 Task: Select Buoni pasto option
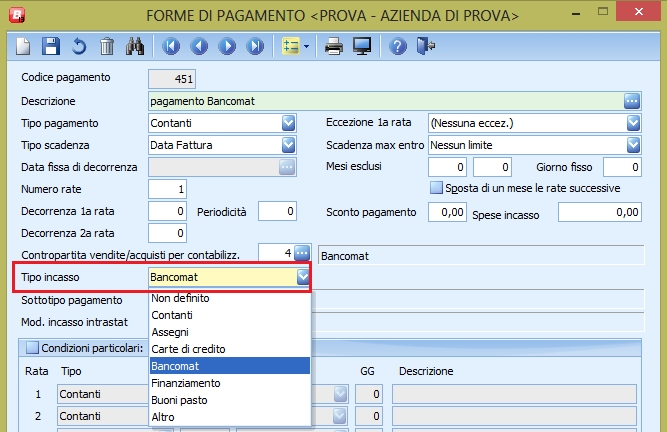pos(230,400)
